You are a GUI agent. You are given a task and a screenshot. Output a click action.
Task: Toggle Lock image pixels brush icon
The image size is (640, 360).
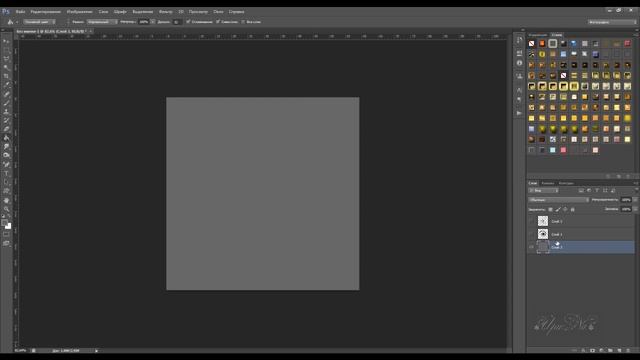pyautogui.click(x=558, y=209)
